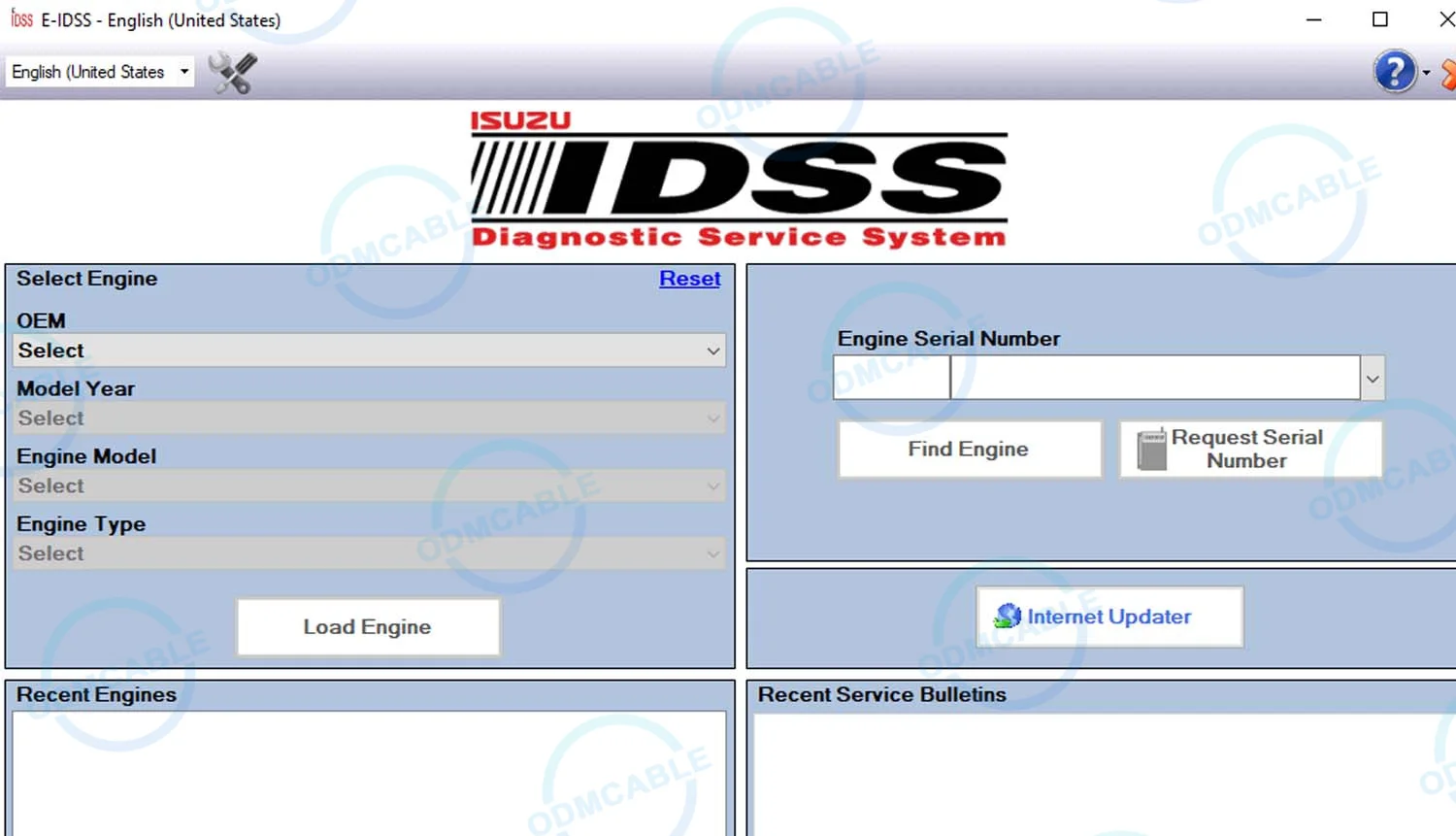
Task: Click the Request Serial Number button
Action: (1250, 449)
